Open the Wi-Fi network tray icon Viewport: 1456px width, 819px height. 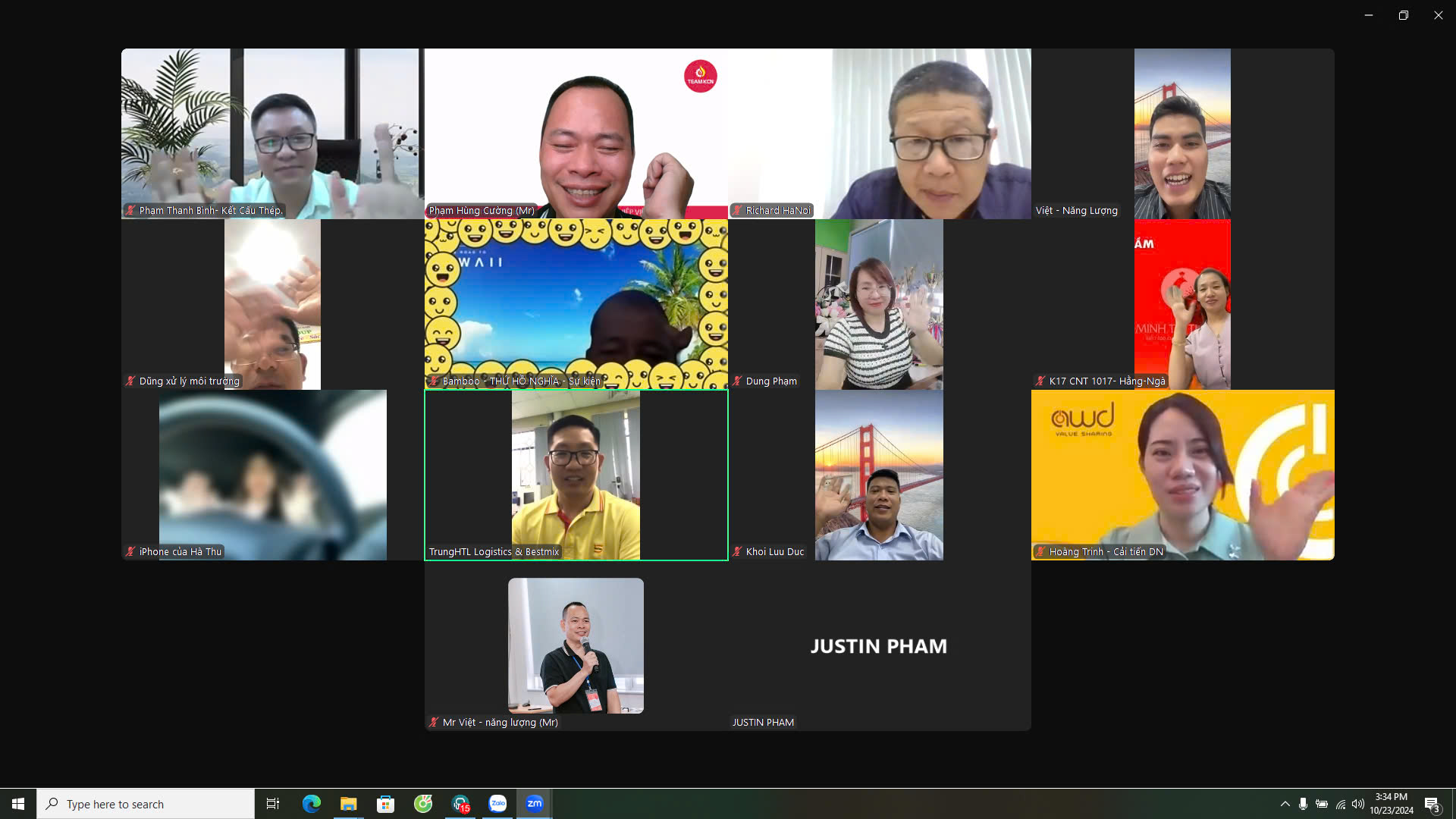[x=1340, y=804]
